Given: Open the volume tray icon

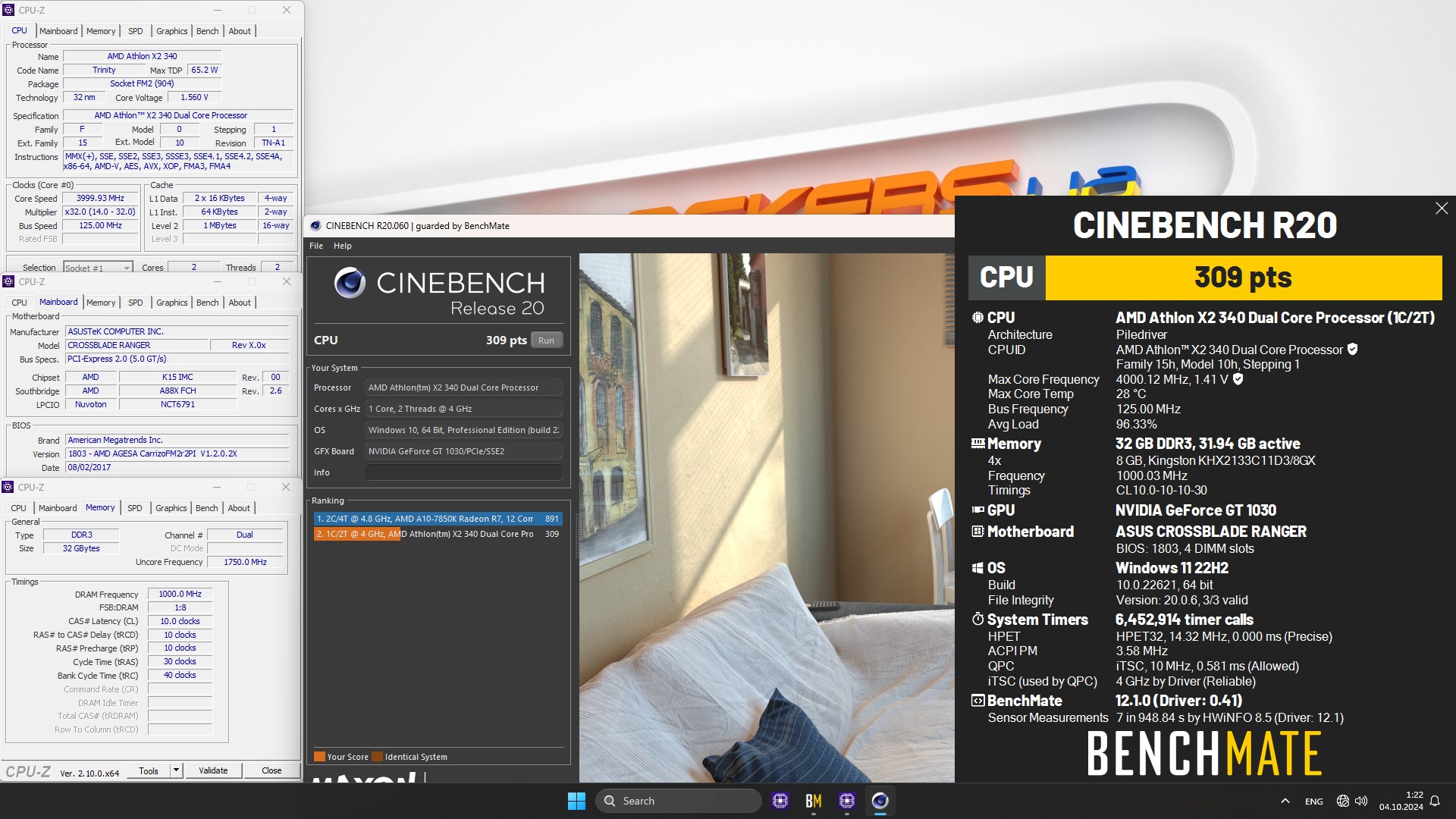Looking at the screenshot, I should point(1361,801).
